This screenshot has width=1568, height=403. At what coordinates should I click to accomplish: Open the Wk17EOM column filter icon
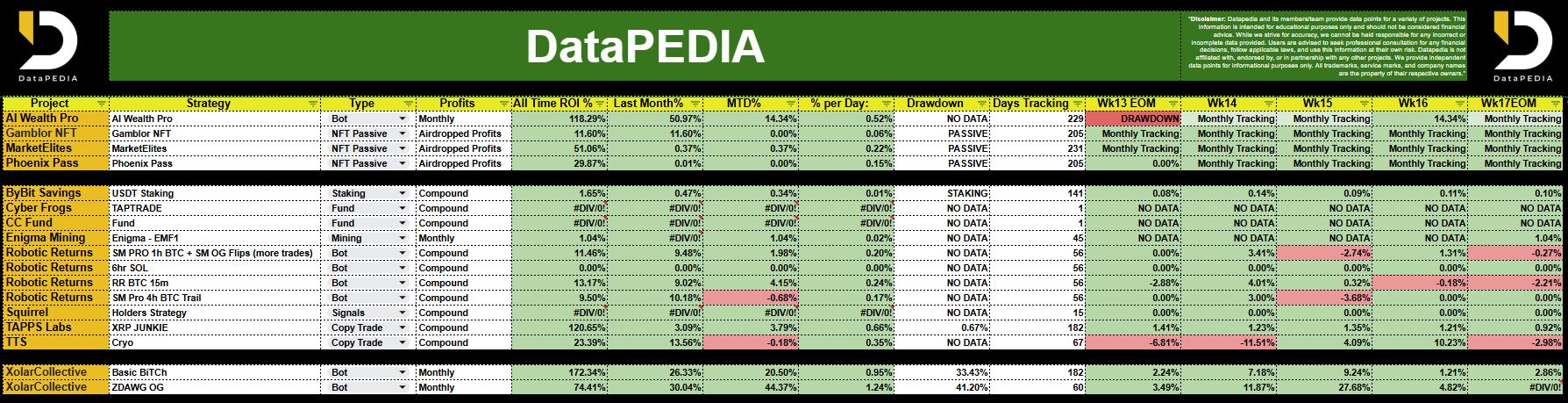point(1556,104)
